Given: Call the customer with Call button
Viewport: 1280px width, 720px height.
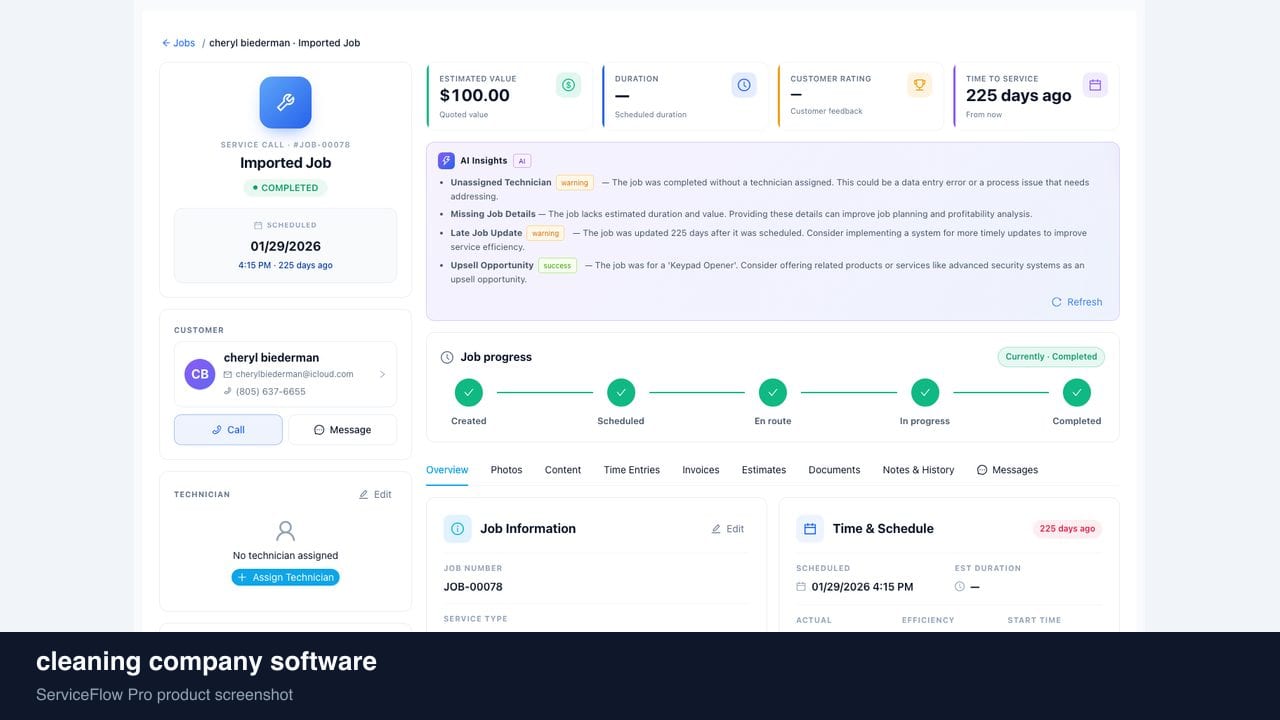Looking at the screenshot, I should pos(228,430).
